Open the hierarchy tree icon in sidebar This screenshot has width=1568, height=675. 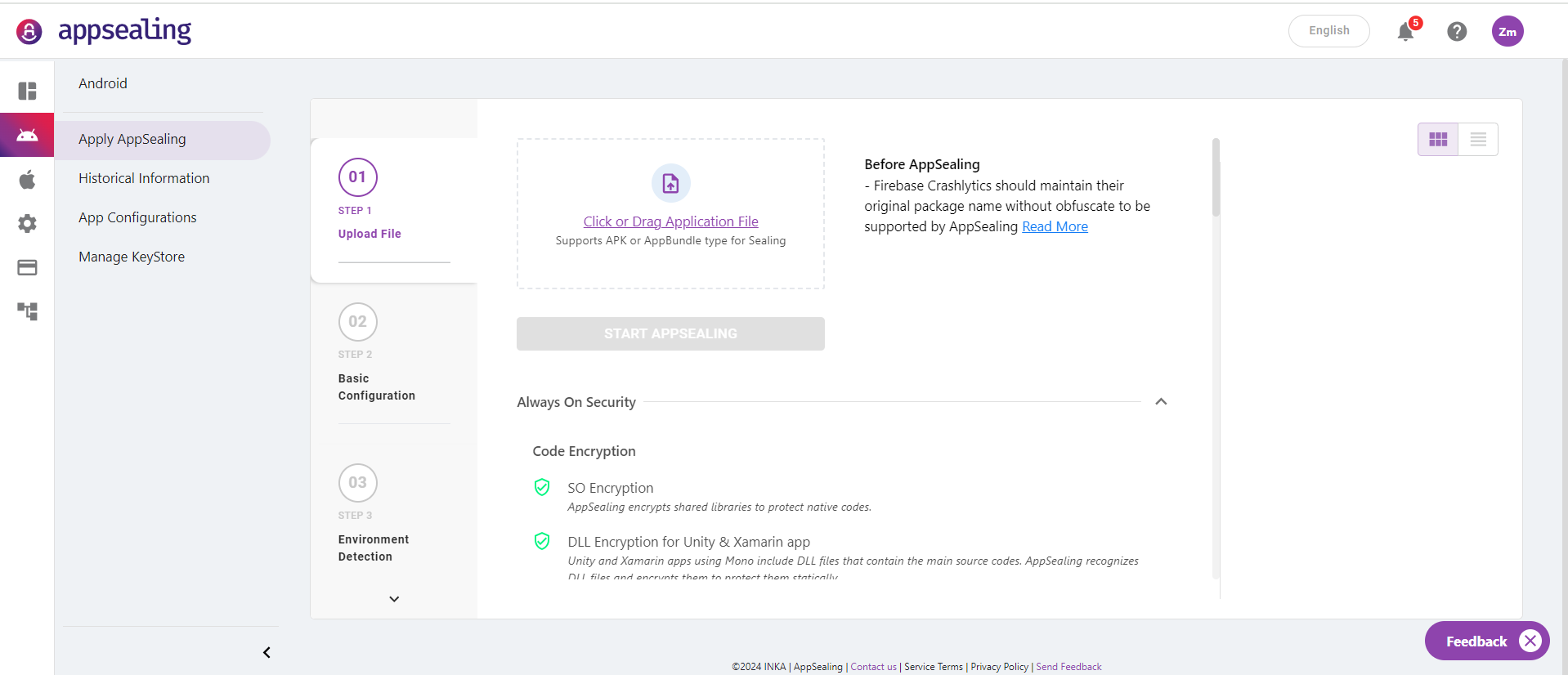[27, 311]
